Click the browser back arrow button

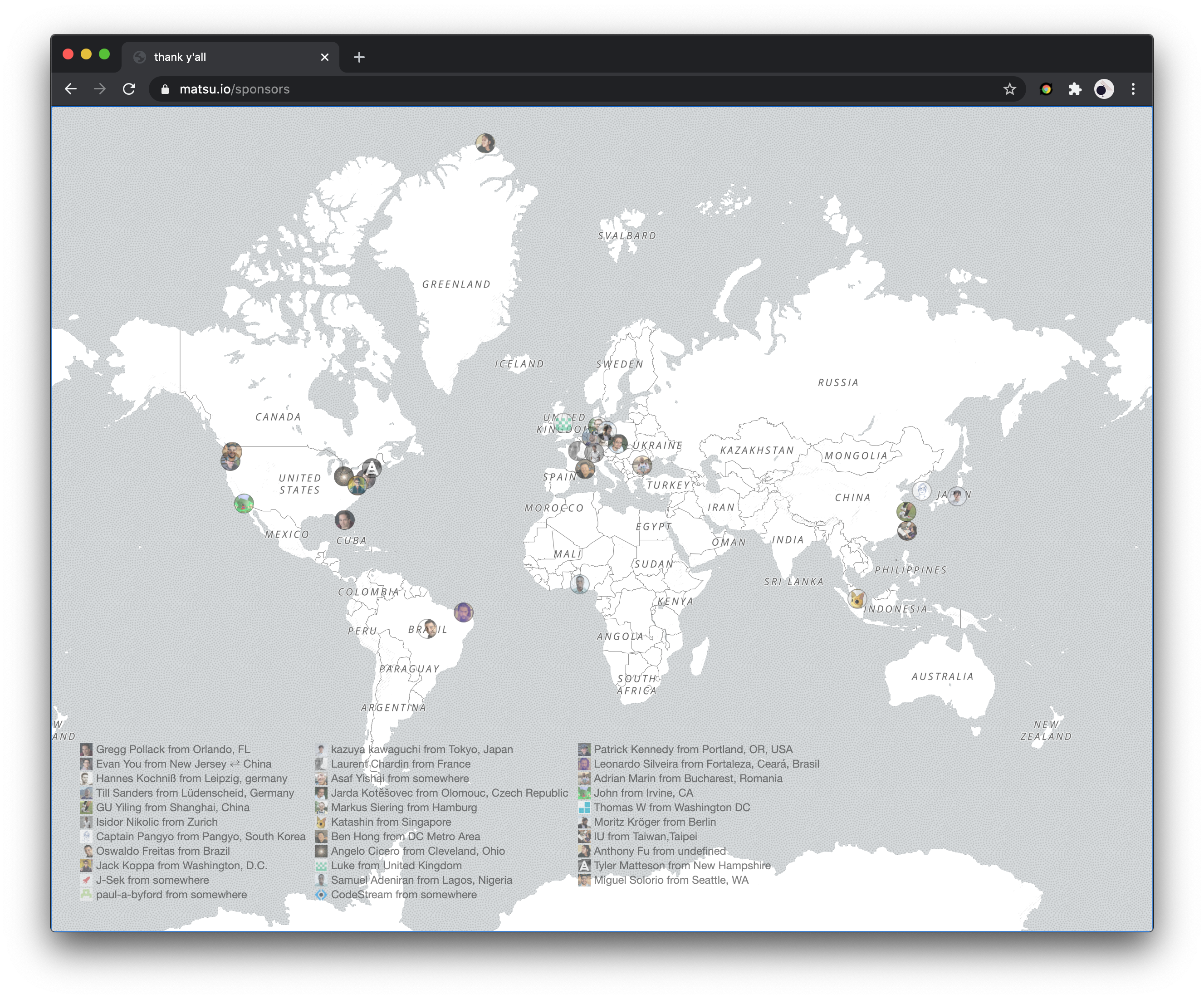(x=70, y=89)
